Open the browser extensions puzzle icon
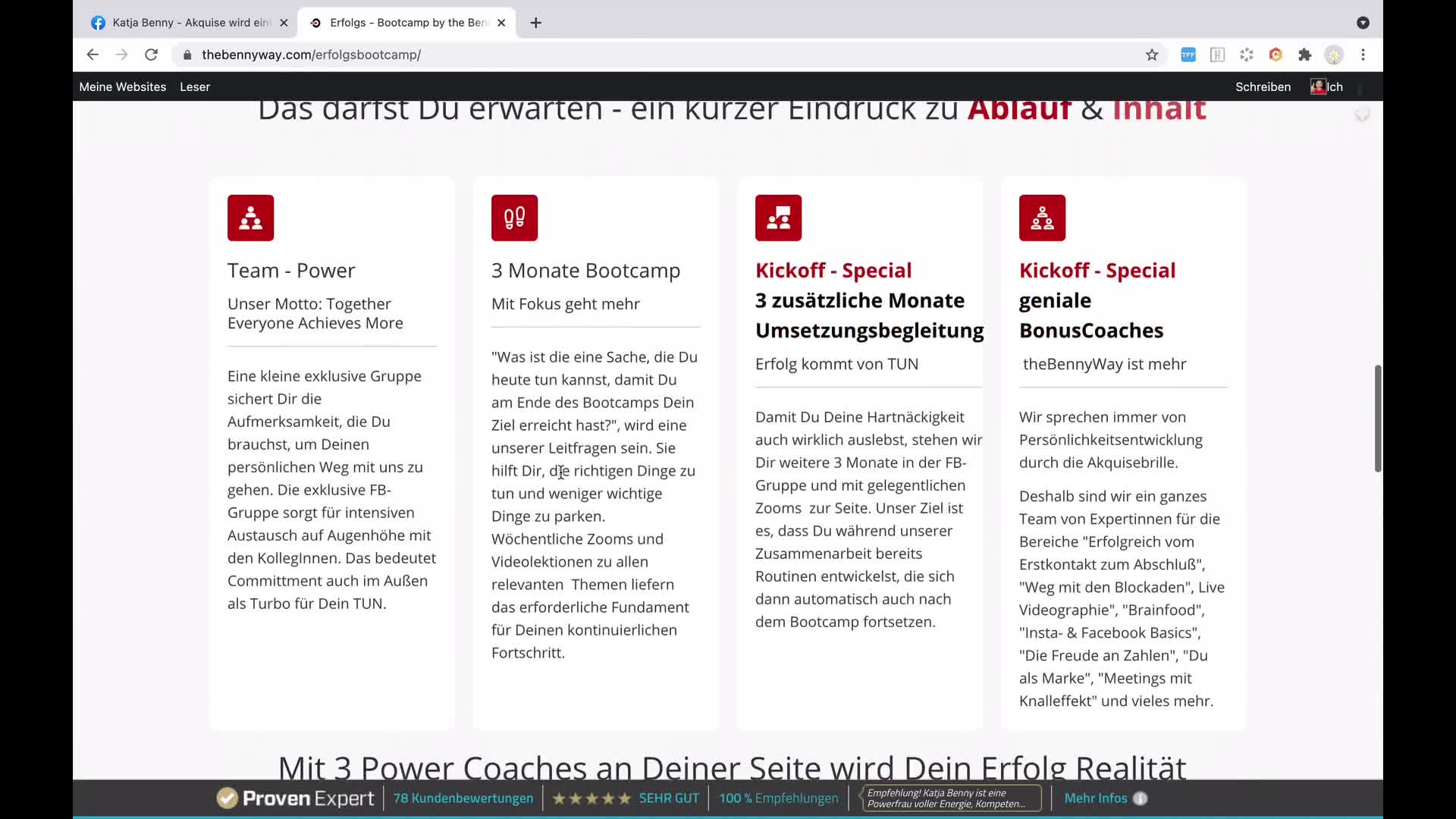This screenshot has height=819, width=1456. pos(1304,55)
